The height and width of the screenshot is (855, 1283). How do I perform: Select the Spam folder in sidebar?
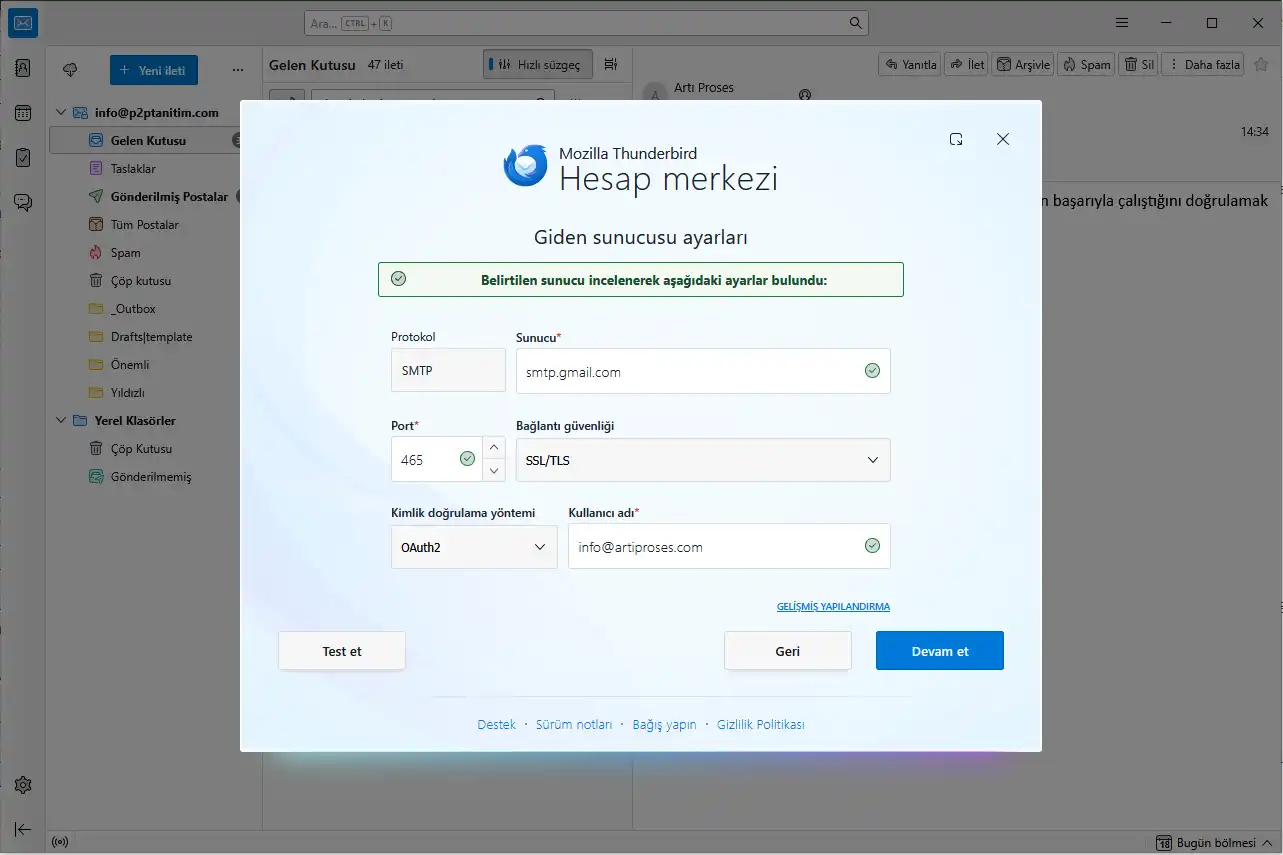click(x=125, y=253)
